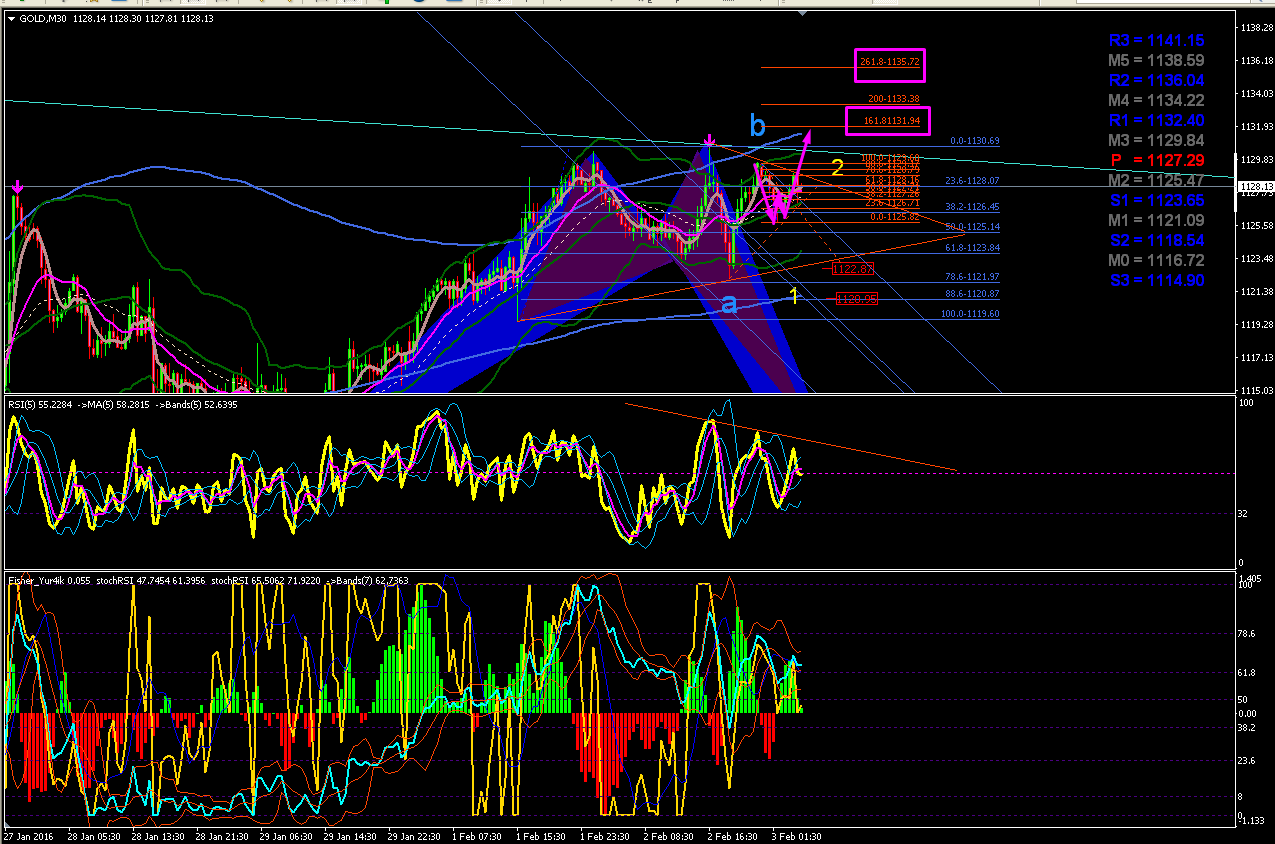
Task: Click the chart shift marker on top edge
Action: pos(801,15)
